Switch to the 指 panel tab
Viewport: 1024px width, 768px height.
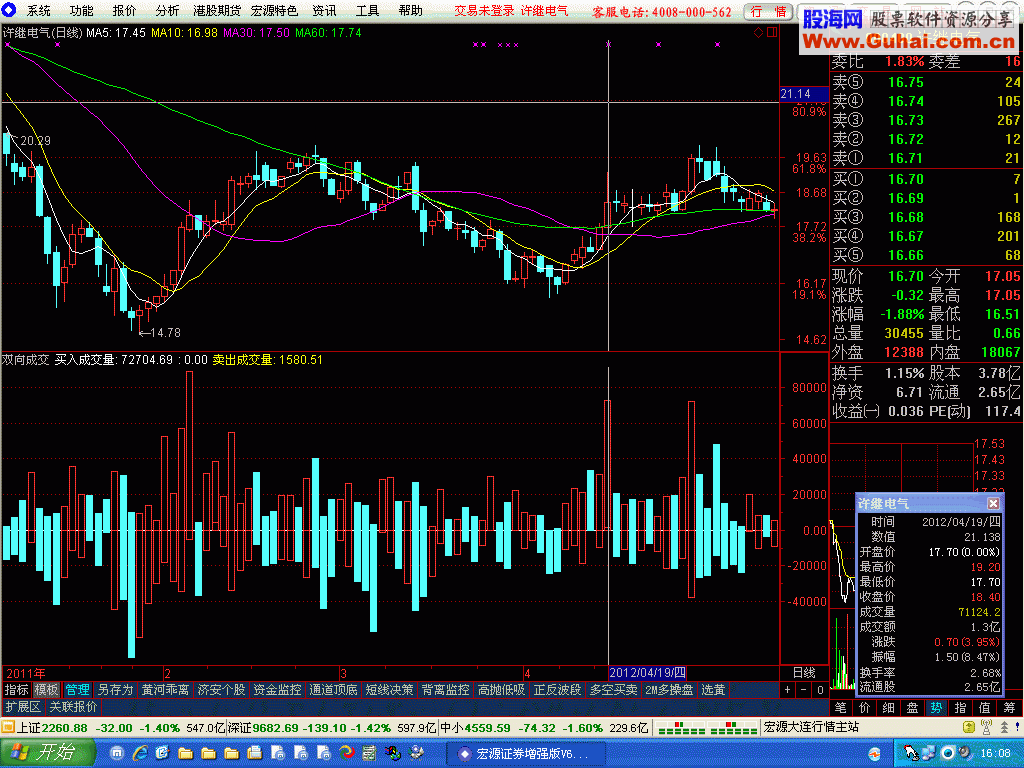point(961,708)
